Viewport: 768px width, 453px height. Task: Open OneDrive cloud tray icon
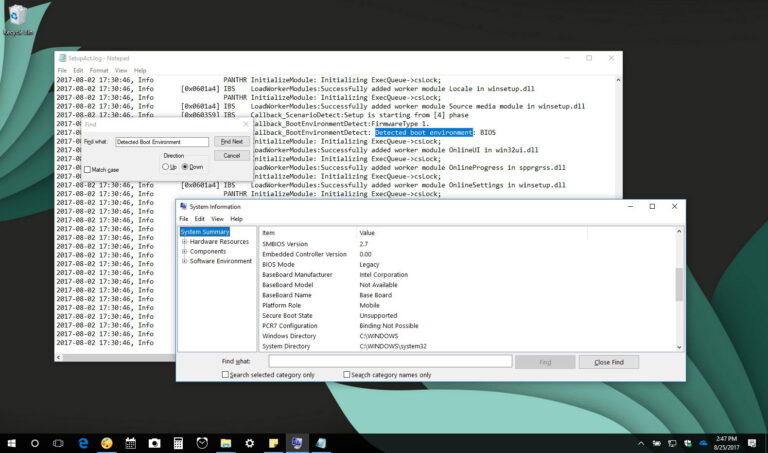tap(703, 443)
